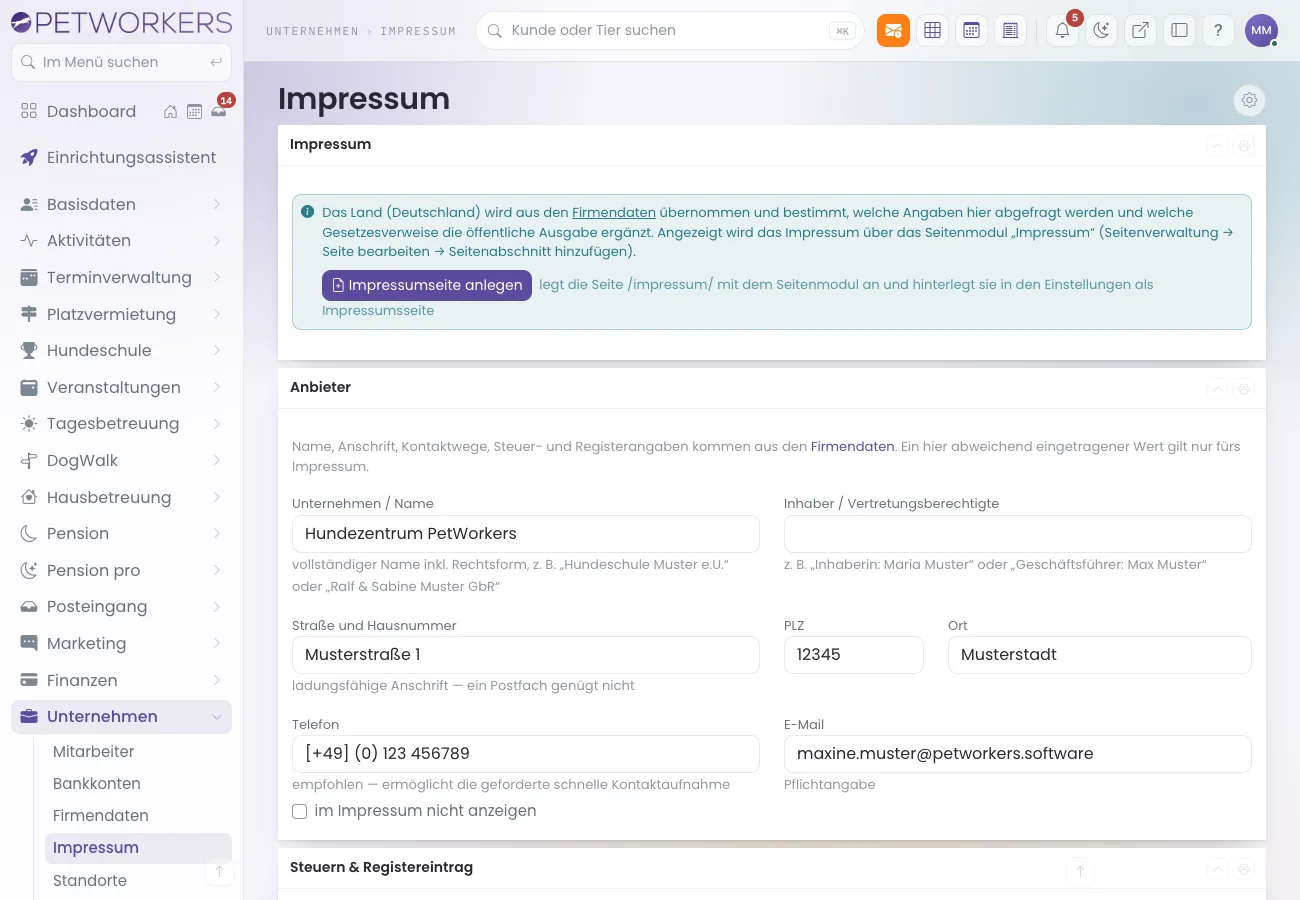
Task: Click 'Impressumseite anlegen' button
Action: [x=427, y=285]
